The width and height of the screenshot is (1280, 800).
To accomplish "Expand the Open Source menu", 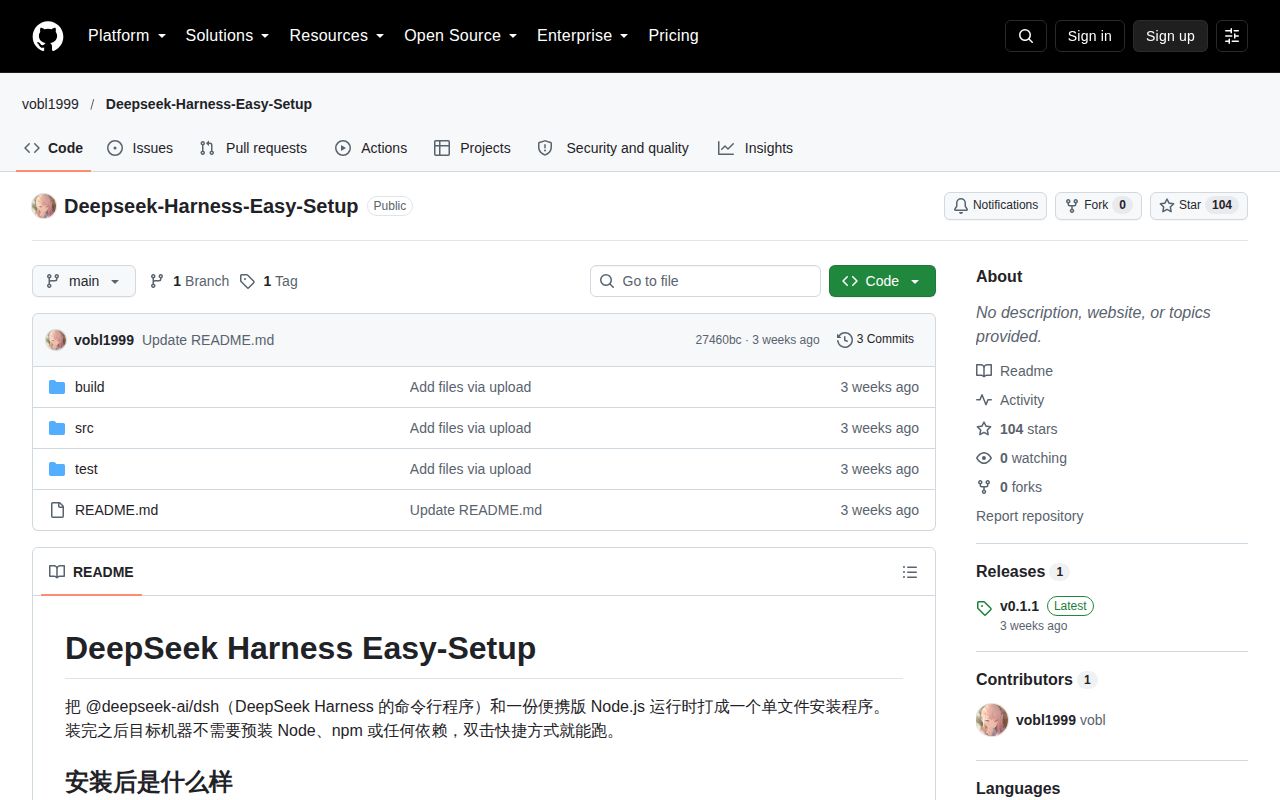I will (461, 36).
